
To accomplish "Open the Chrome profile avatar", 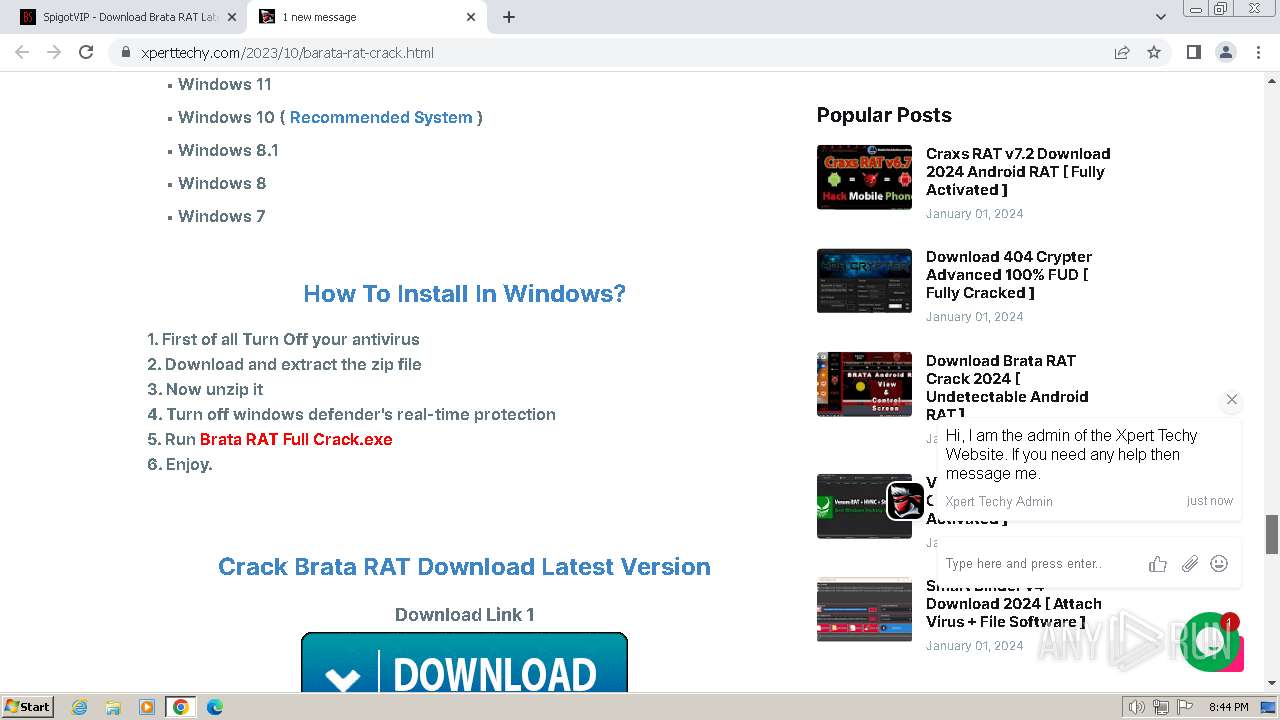I will (x=1226, y=52).
